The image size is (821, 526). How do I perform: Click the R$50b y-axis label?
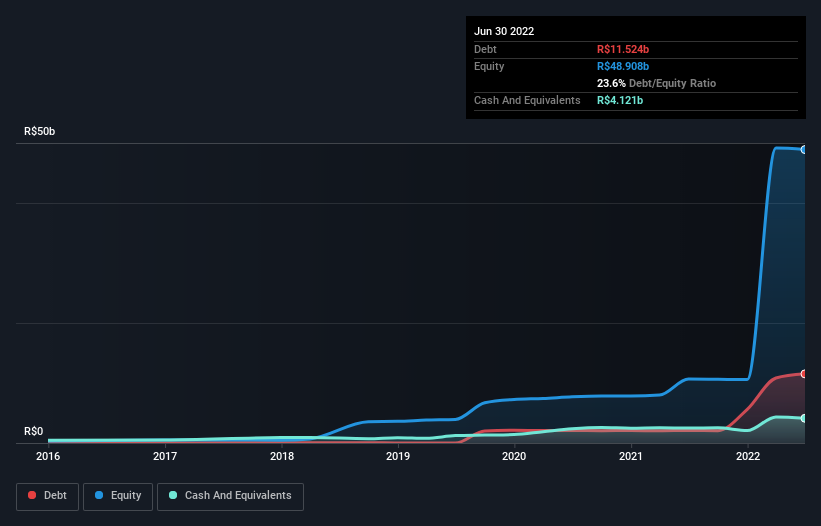pyautogui.click(x=39, y=131)
